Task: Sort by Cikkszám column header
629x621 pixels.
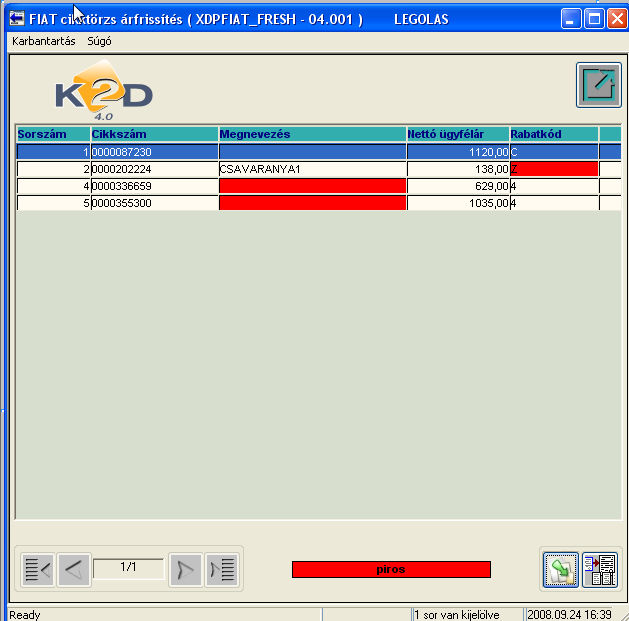Action: (x=154, y=134)
